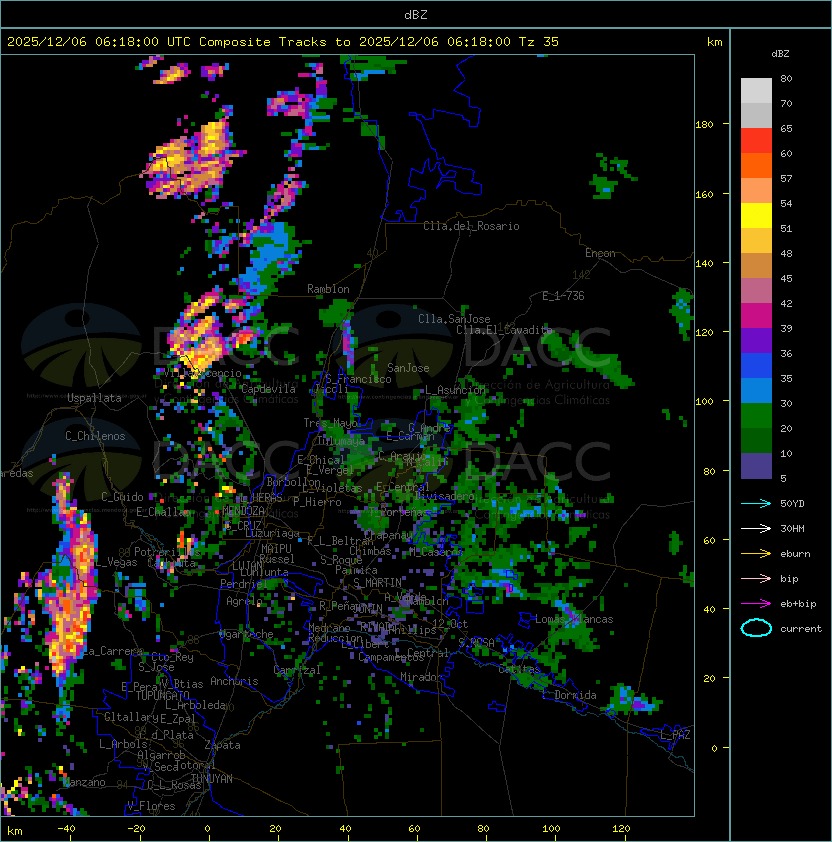Click the 'SanJose' label near map center
832x842 pixels.
tap(408, 368)
